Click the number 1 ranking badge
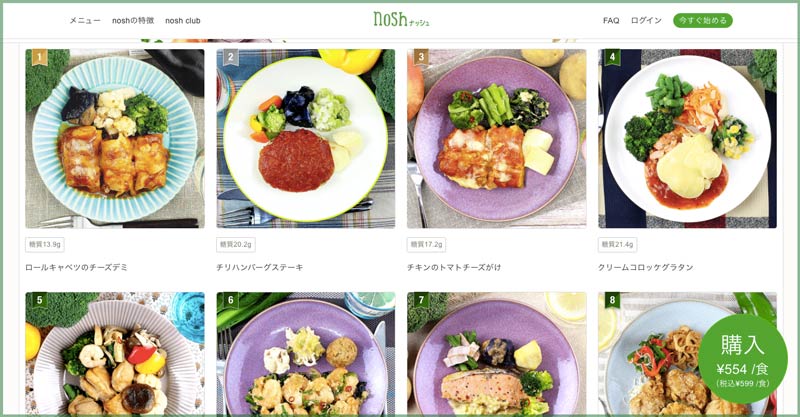Screen dimensions: 800x417 pyautogui.click(x=40, y=57)
